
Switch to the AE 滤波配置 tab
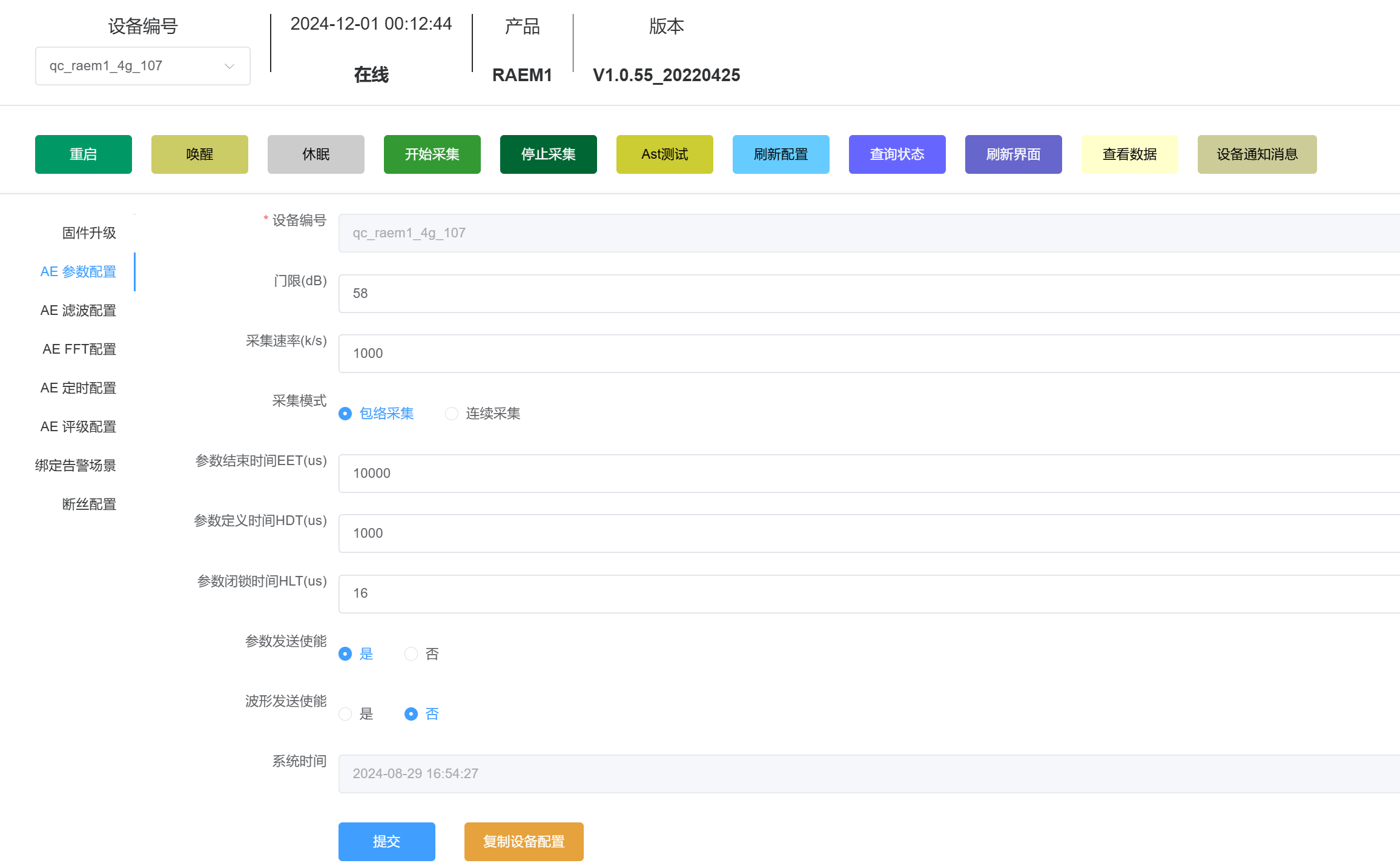(x=78, y=311)
